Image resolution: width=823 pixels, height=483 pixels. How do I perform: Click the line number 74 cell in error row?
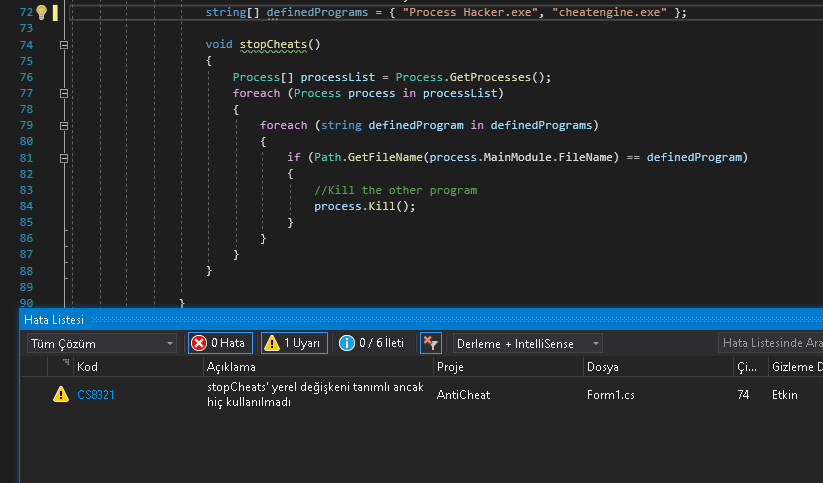tap(743, 395)
